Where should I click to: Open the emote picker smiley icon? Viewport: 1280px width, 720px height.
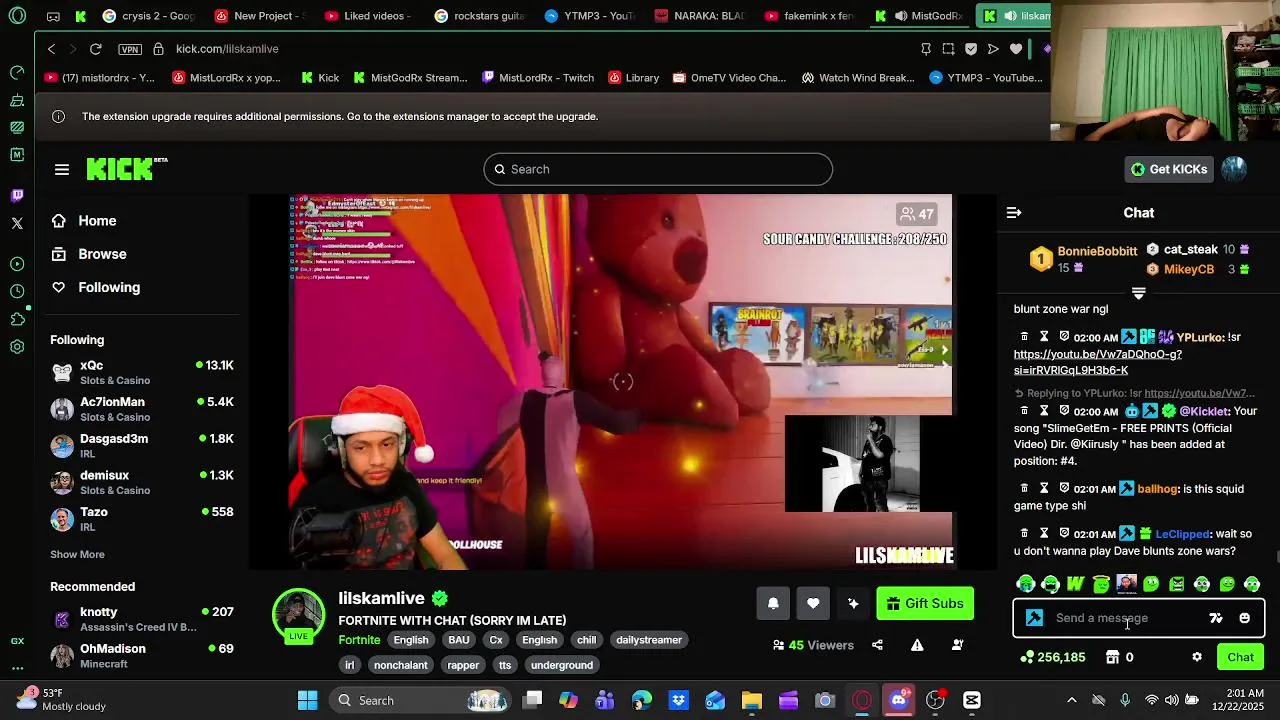coord(1245,618)
